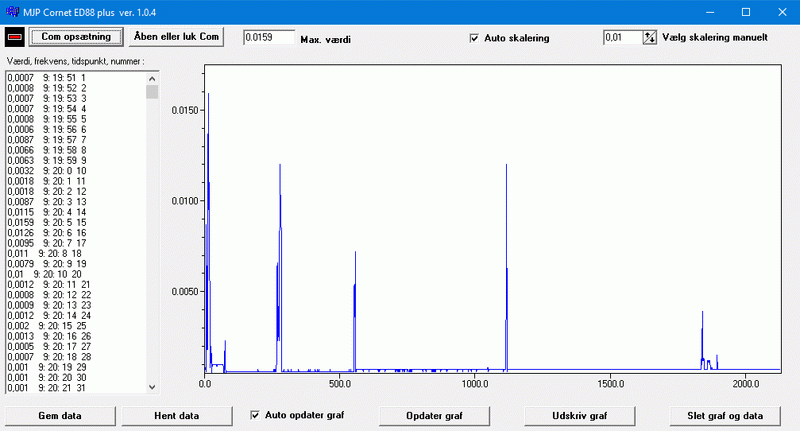Click the 1000.0 x-axis label

click(475, 384)
